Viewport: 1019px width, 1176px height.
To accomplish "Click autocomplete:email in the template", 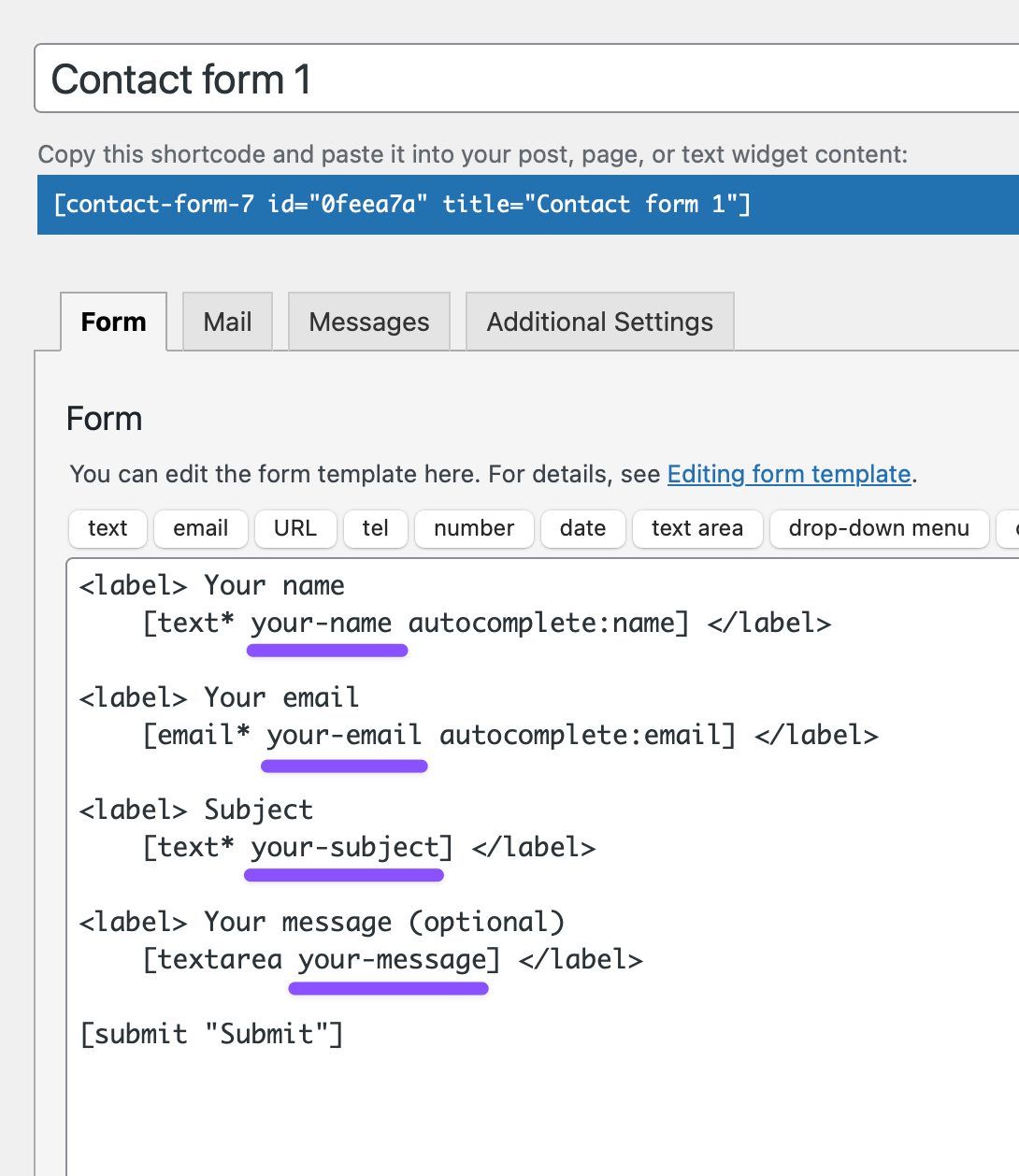I will [x=581, y=735].
